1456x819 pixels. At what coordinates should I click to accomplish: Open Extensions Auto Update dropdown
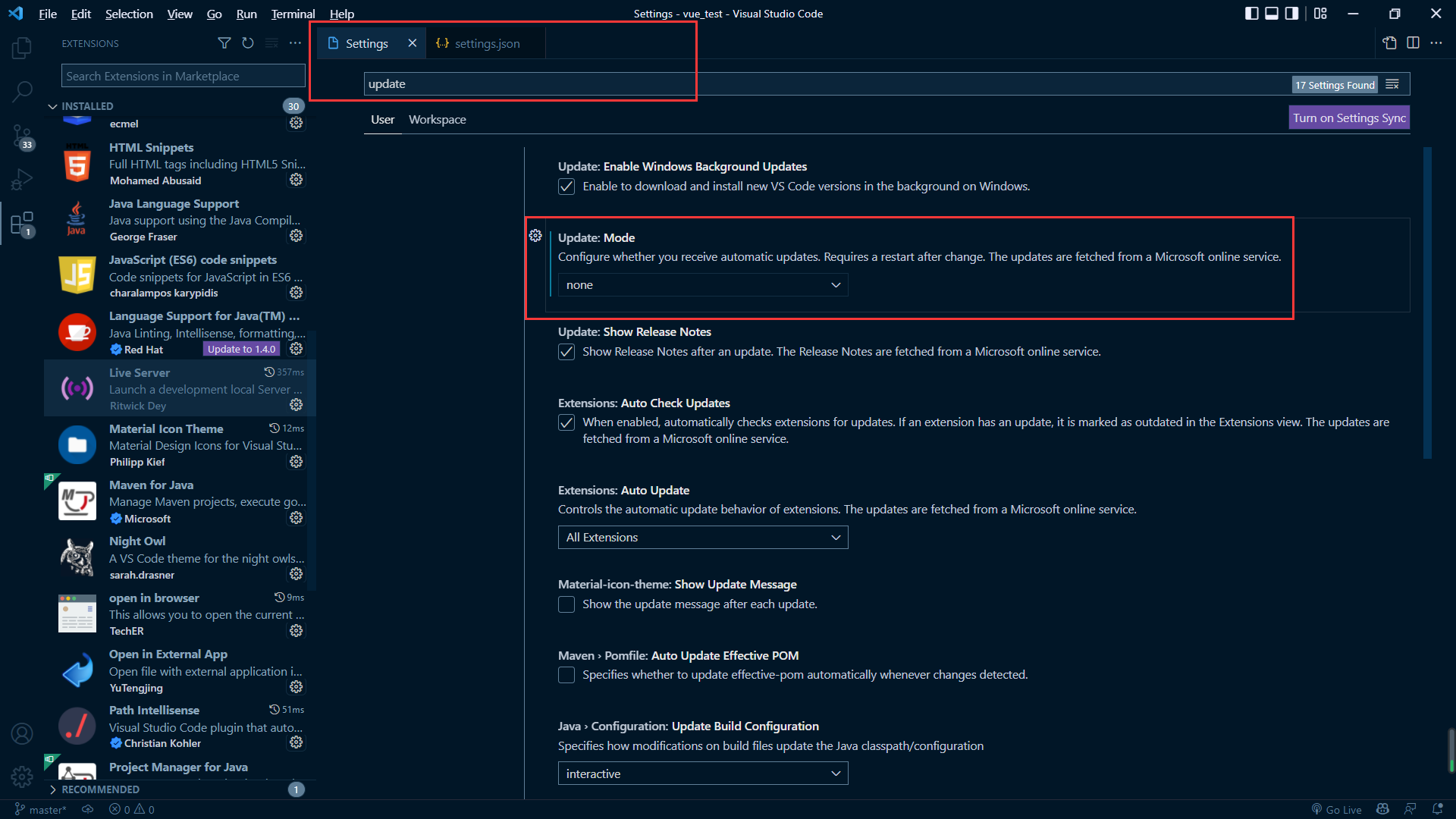tap(703, 538)
